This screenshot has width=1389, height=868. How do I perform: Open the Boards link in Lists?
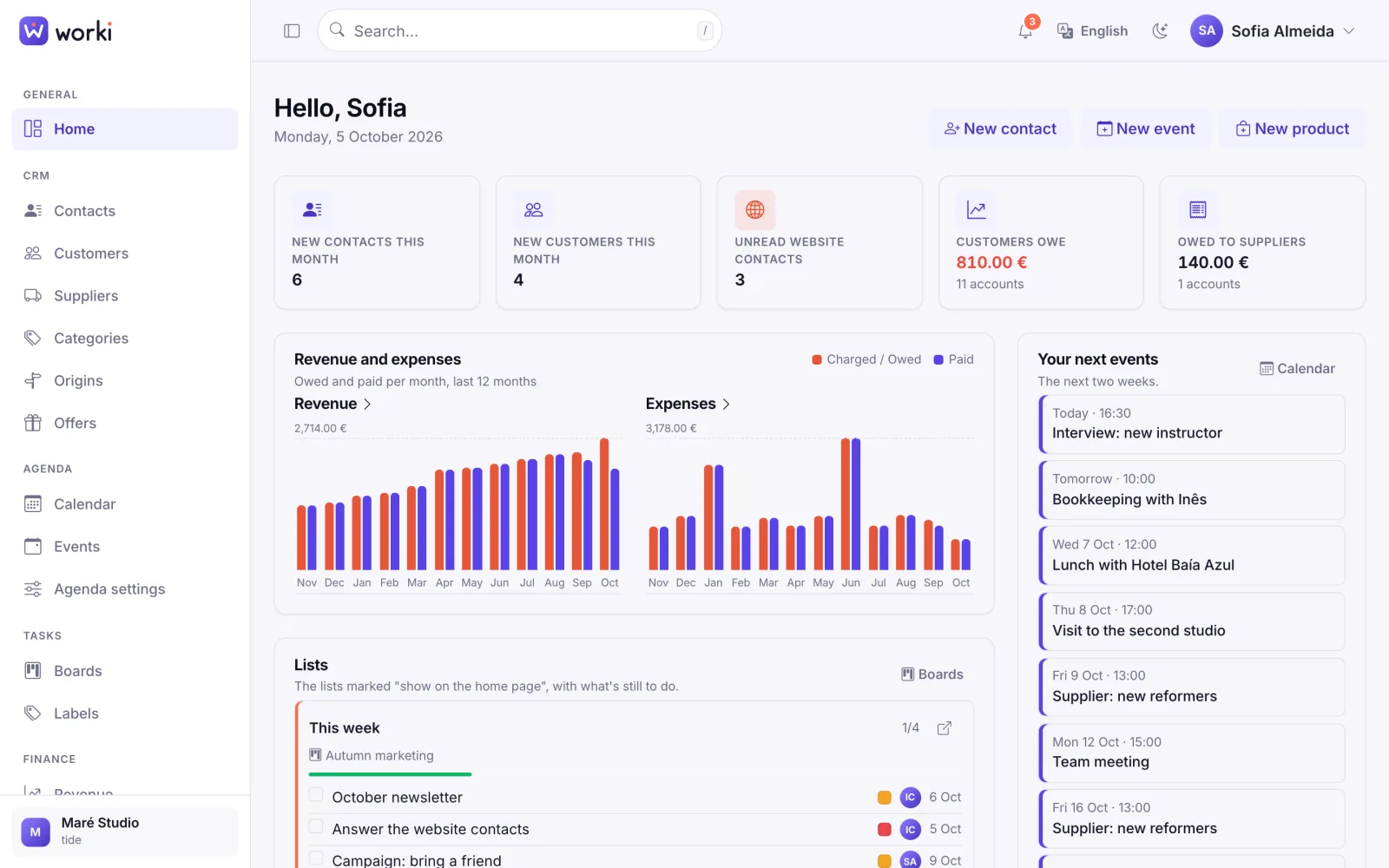(932, 674)
